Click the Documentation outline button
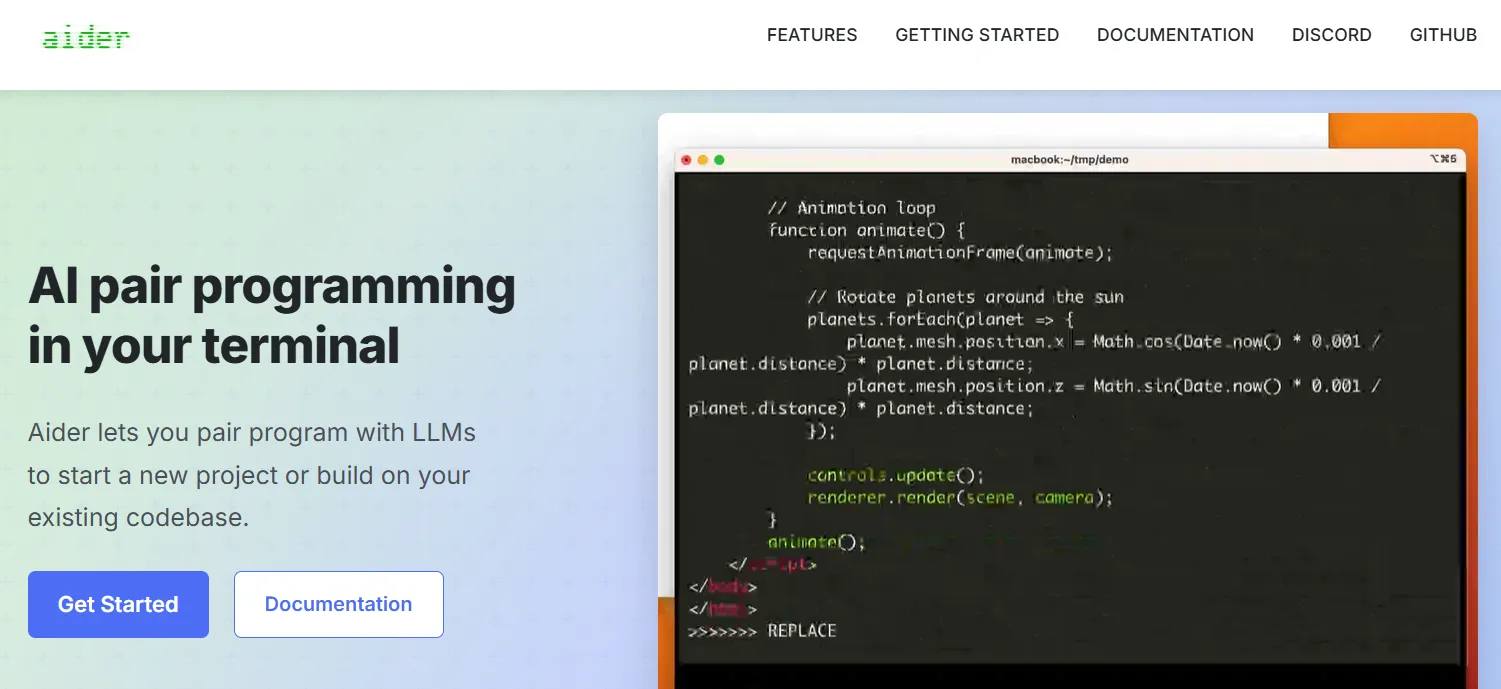The width and height of the screenshot is (1501, 689). [339, 604]
